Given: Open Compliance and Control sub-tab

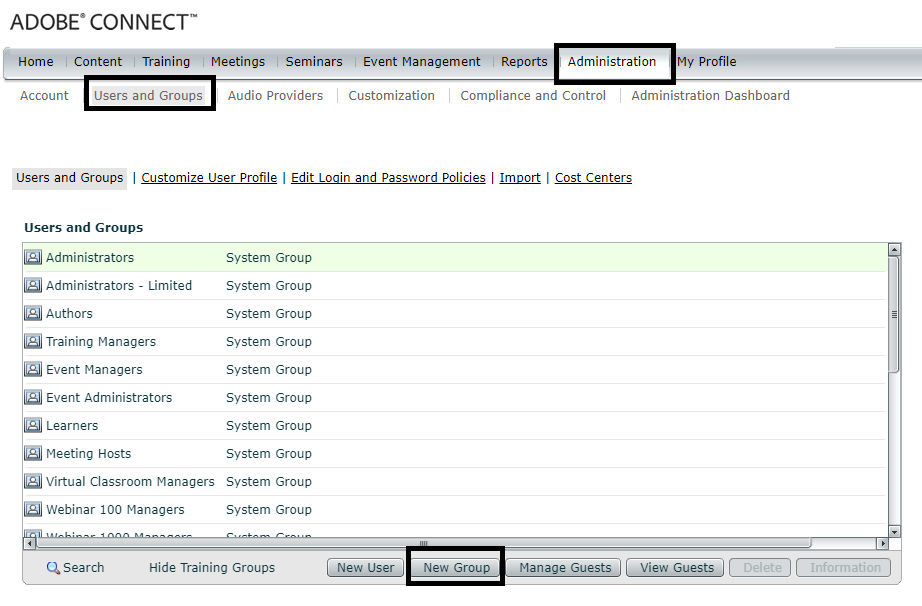Looking at the screenshot, I should tap(533, 96).
